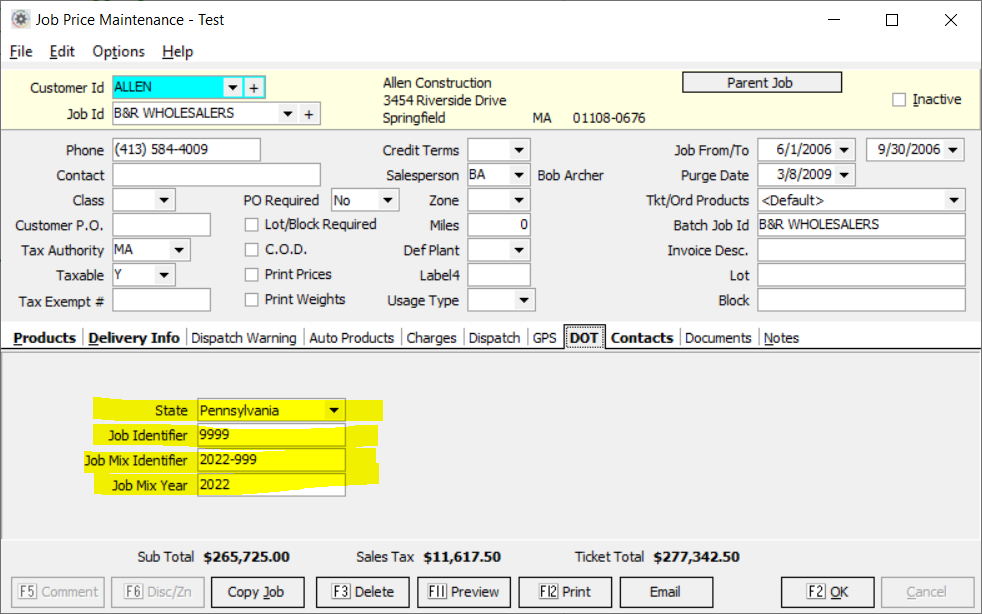Screen dimensions: 982x614
Task: Enable the Inactive checkbox
Action: tap(899, 100)
